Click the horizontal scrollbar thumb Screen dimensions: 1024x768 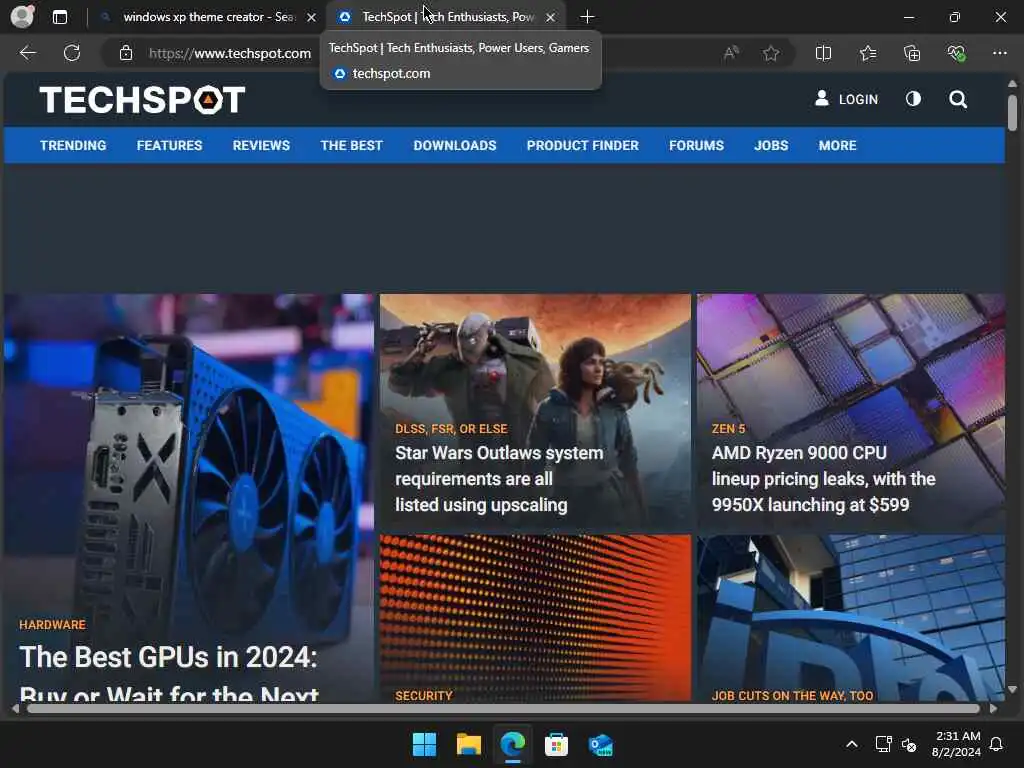coord(503,709)
